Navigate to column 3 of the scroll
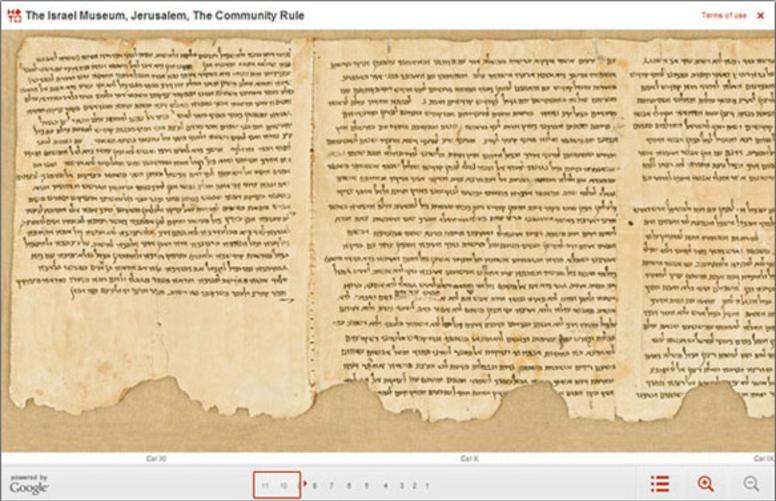The height and width of the screenshot is (501, 776). (400, 486)
